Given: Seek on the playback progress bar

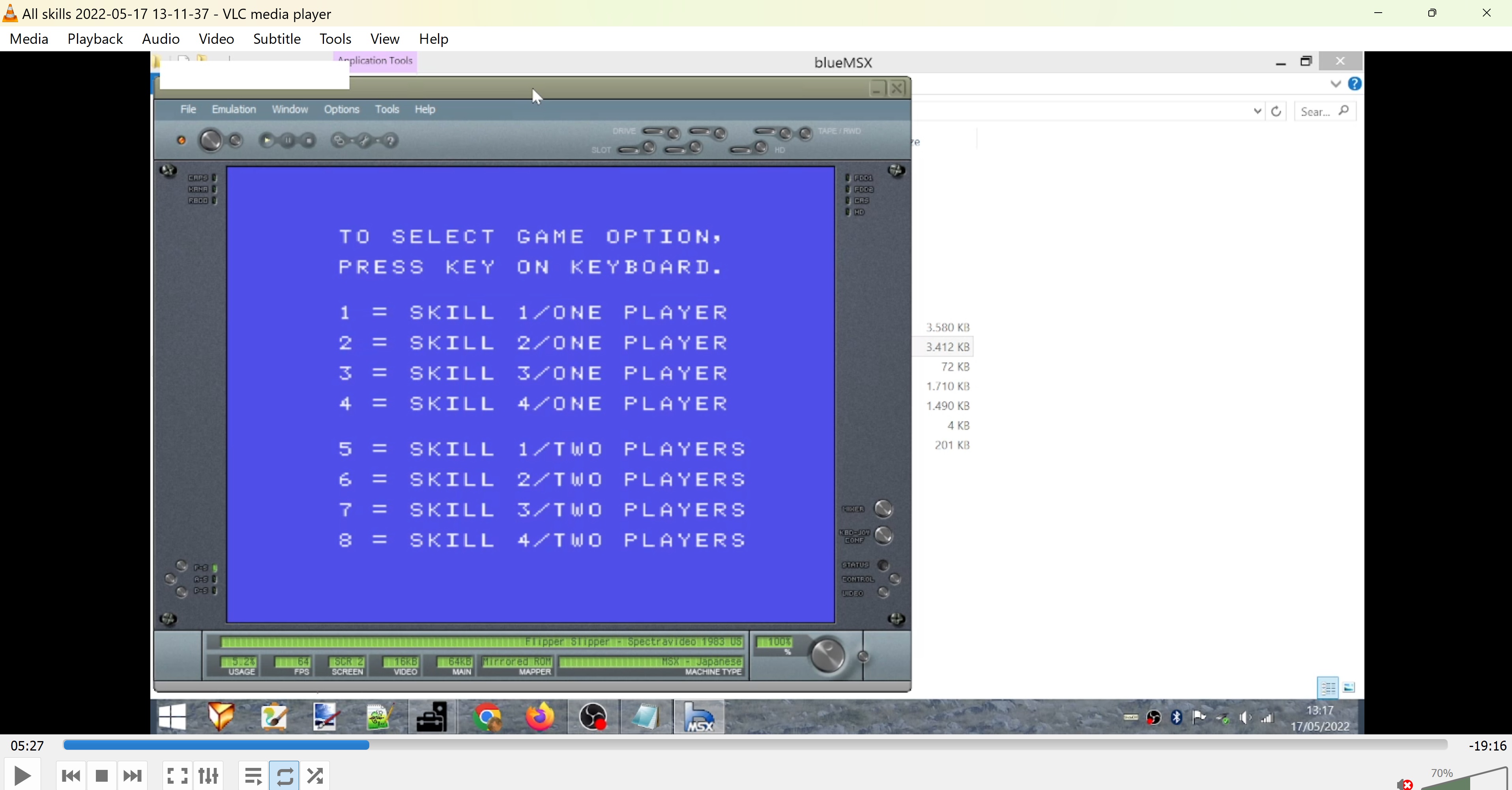Looking at the screenshot, I should click(754, 745).
